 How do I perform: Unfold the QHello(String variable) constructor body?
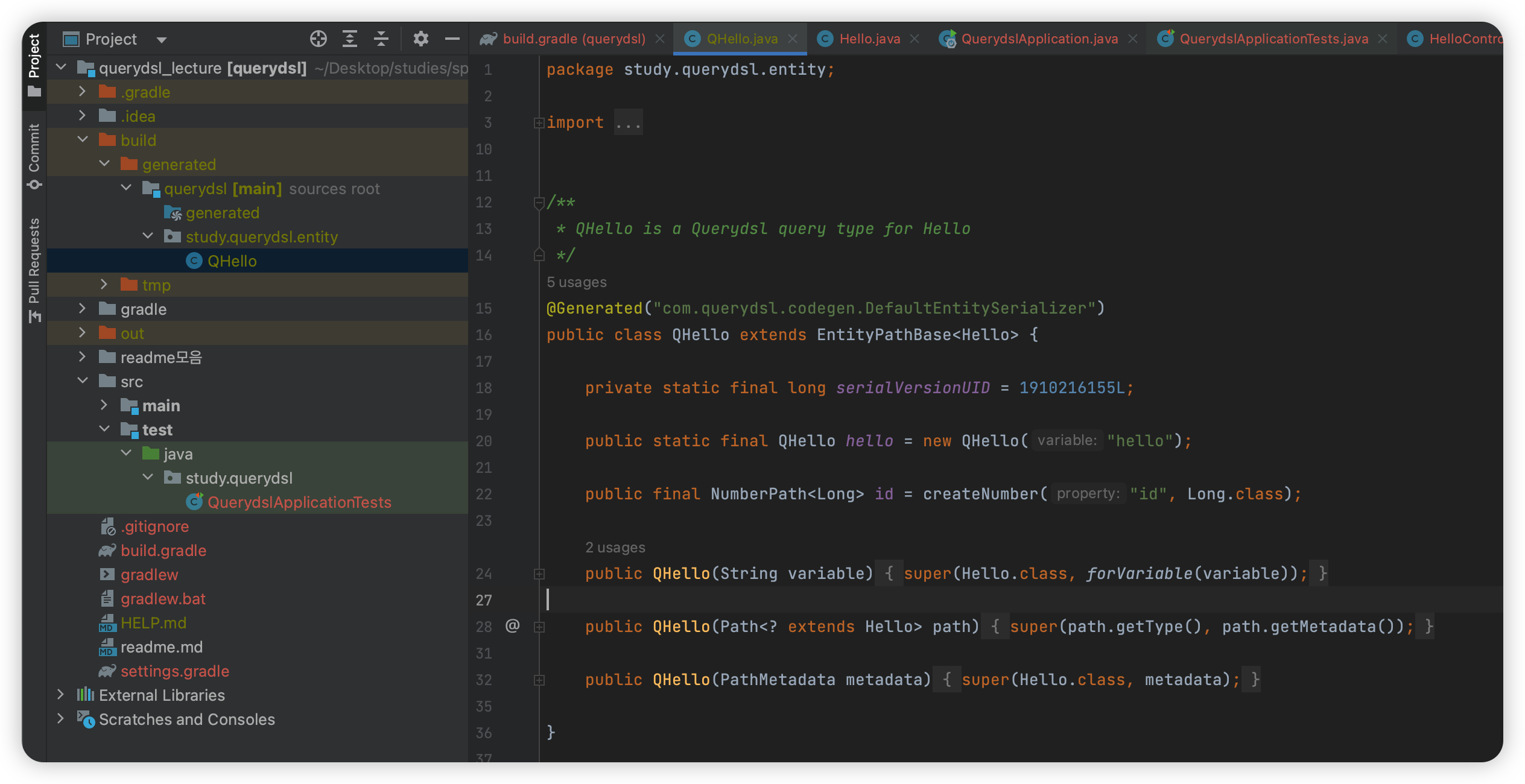click(539, 574)
